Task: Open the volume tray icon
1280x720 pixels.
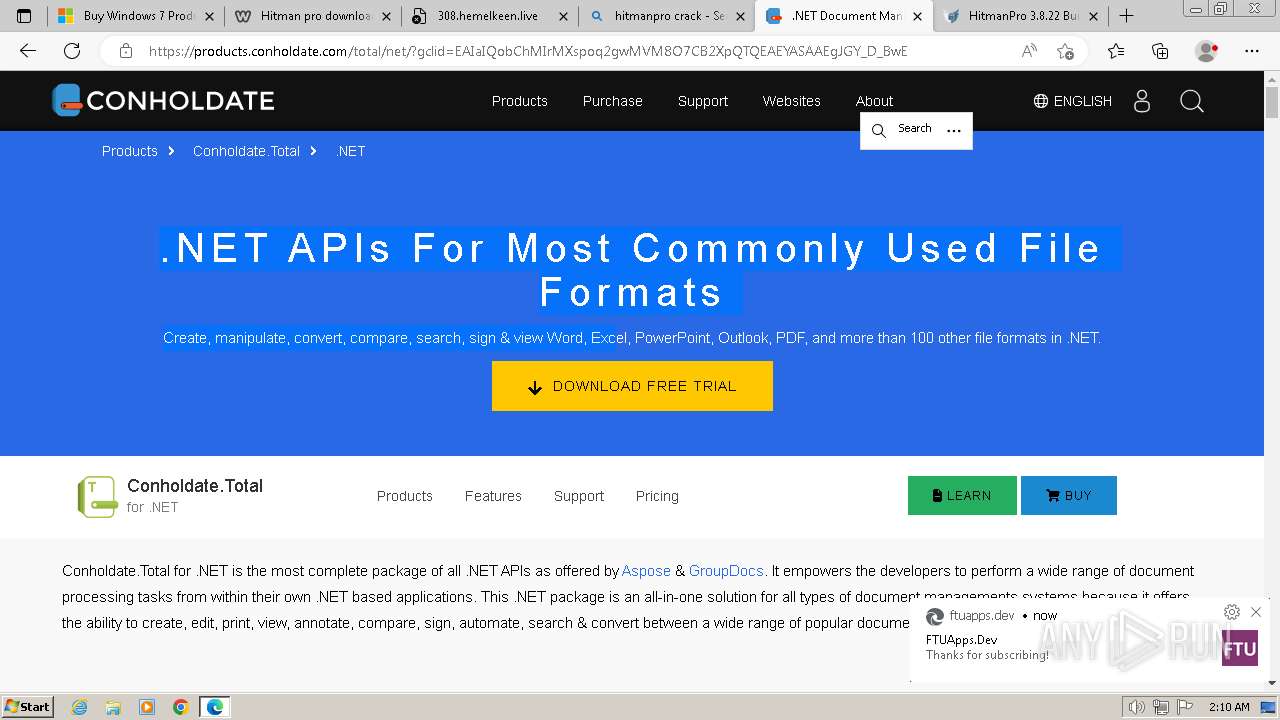Action: [x=1136, y=707]
